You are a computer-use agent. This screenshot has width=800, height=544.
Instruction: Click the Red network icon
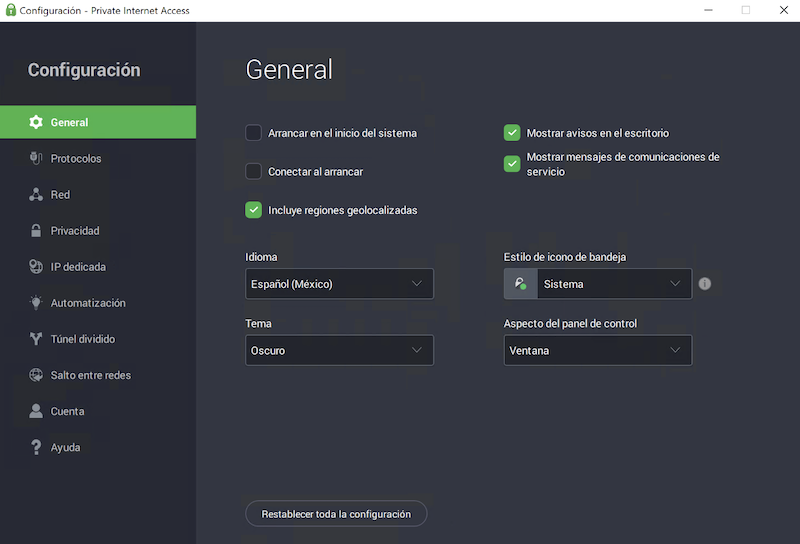point(36,194)
